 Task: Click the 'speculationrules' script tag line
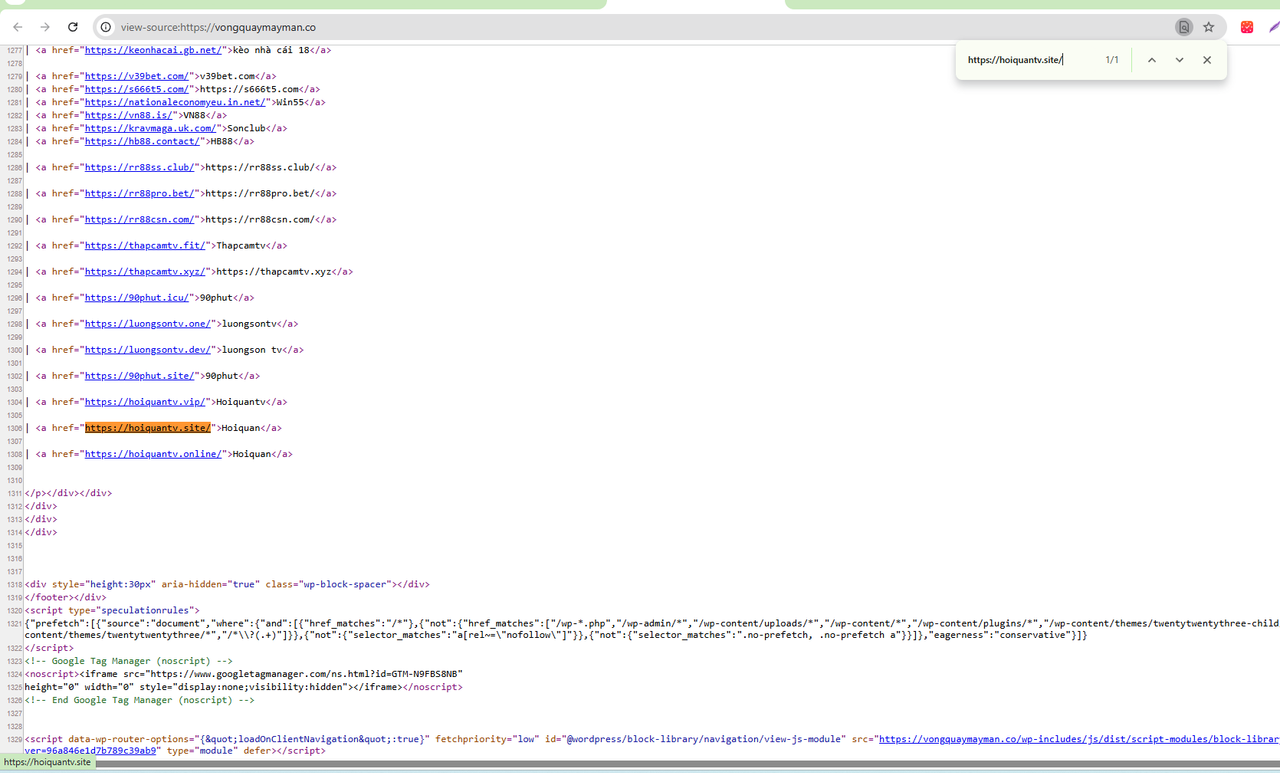[112, 609]
